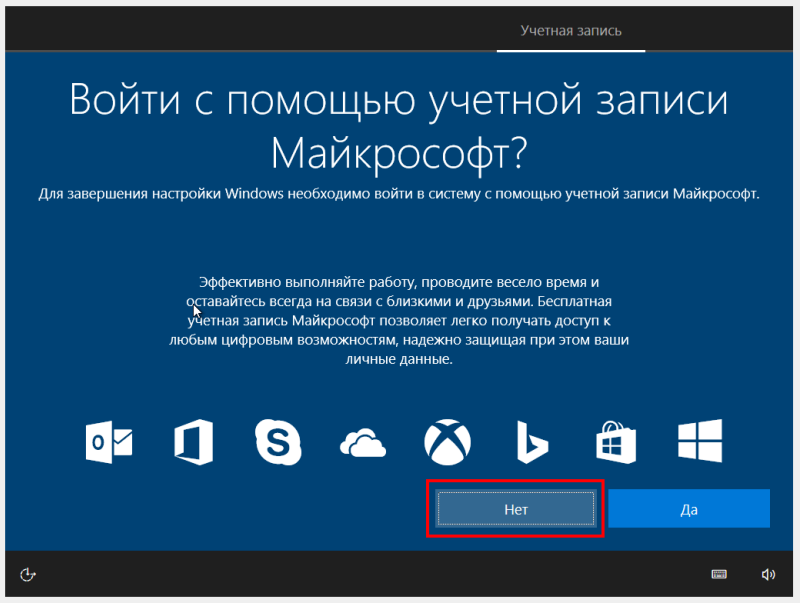800x603 pixels.
Task: Open the on-screen keyboard icon
Action: (719, 574)
